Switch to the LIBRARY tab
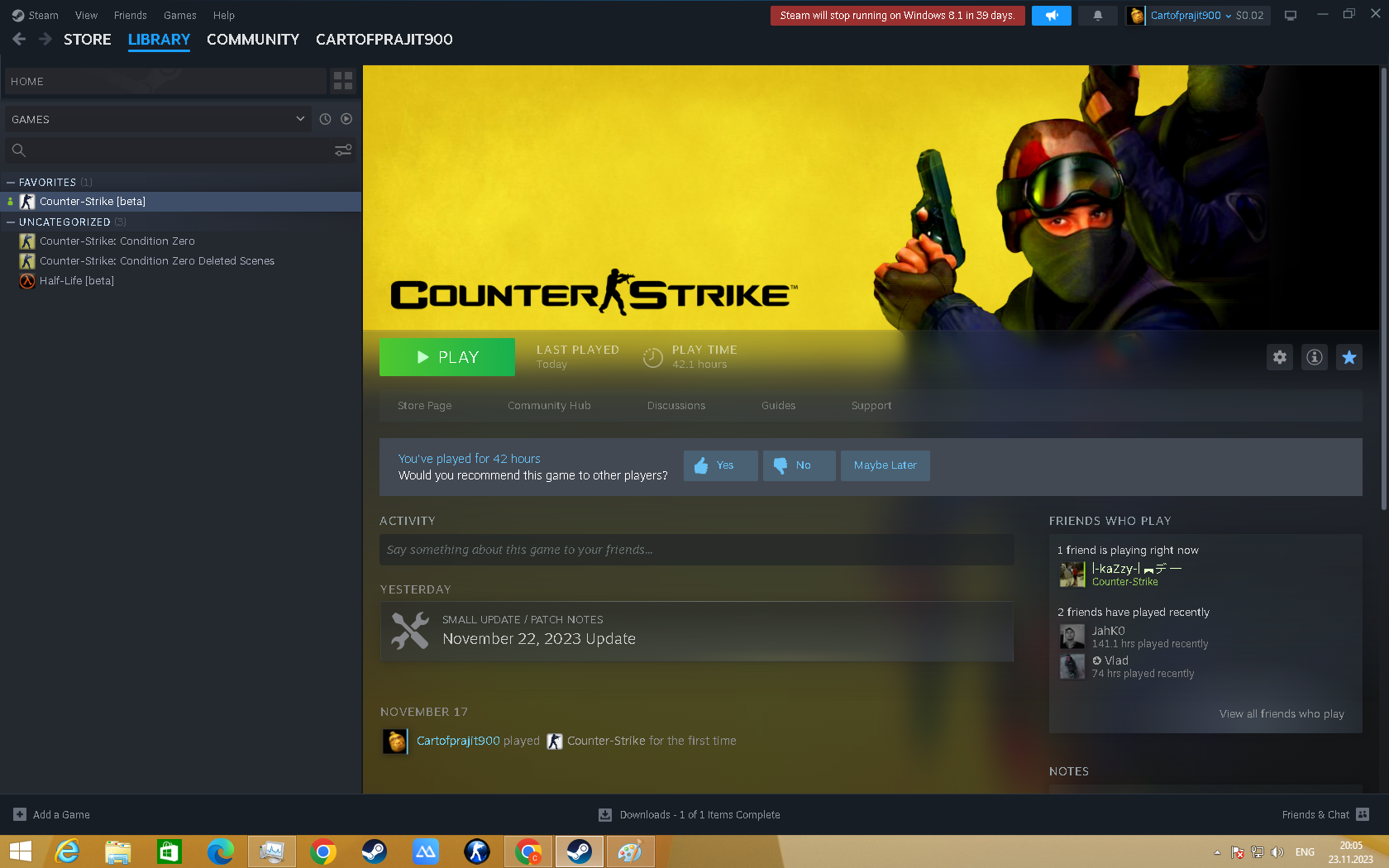1389x868 pixels. 159,39
